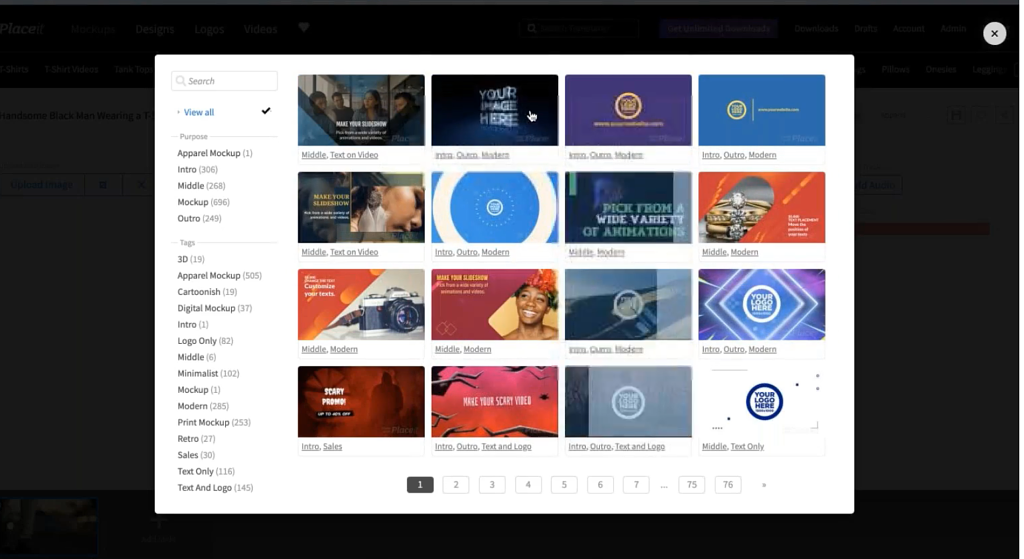Screen dimensions: 1024x559
Task: Jump to page 76 of results
Action: tap(728, 485)
